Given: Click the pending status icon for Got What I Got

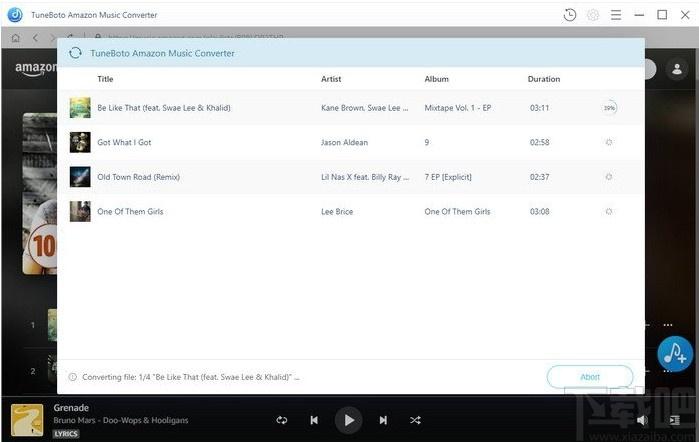Looking at the screenshot, I should point(609,142).
